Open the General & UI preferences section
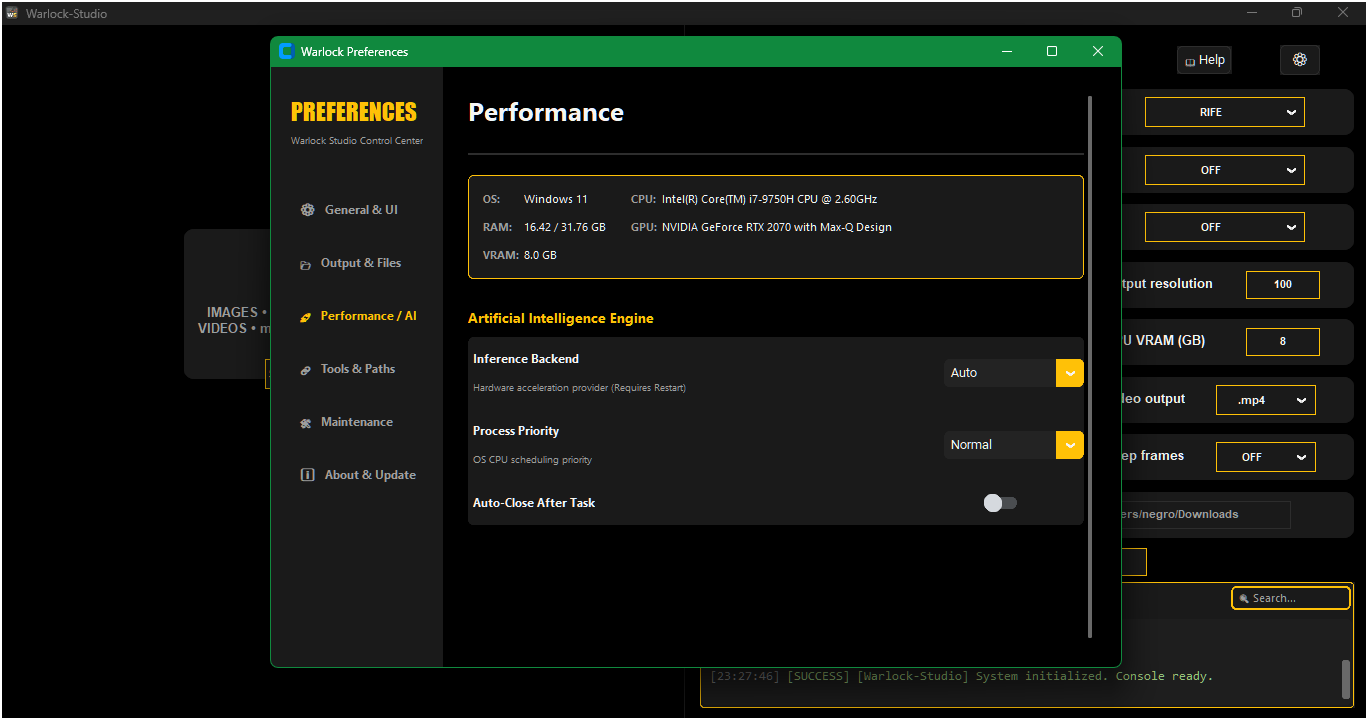Screen dimensions: 1368x720 [349, 210]
